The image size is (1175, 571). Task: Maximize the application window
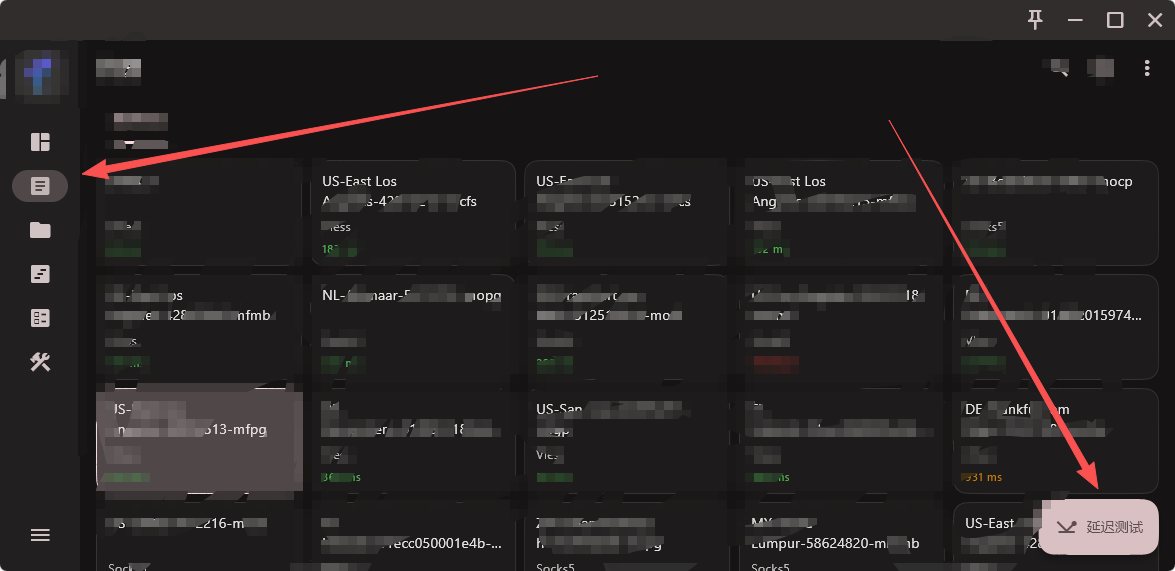click(1115, 20)
